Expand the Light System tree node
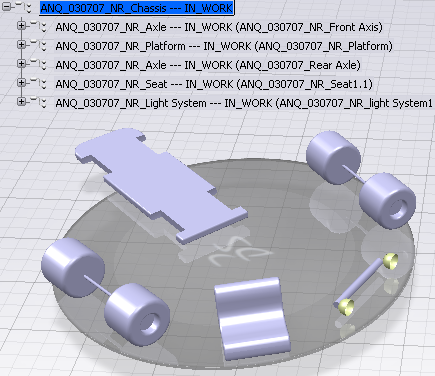435x376 pixels. [21, 102]
